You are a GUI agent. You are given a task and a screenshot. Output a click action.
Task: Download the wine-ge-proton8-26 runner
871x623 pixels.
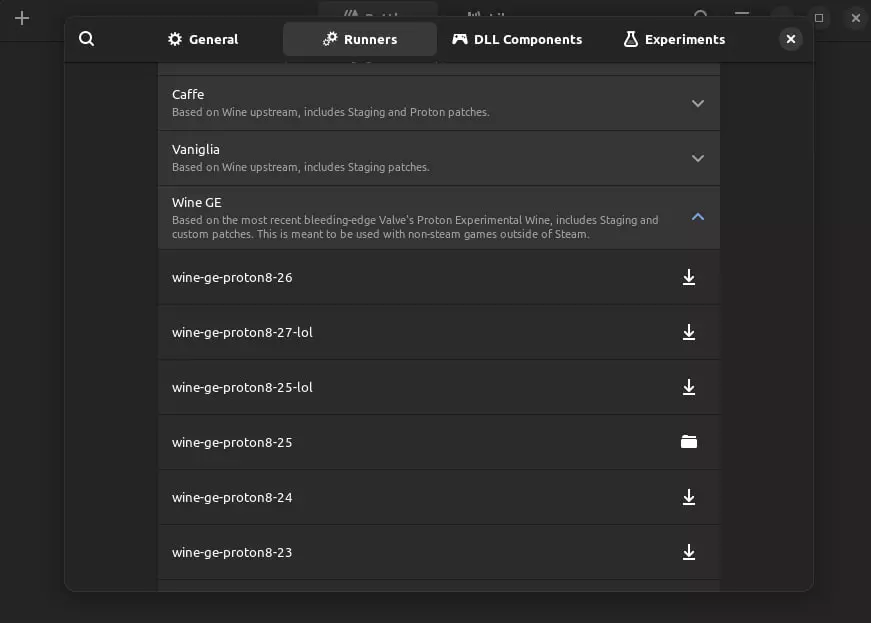tap(688, 277)
